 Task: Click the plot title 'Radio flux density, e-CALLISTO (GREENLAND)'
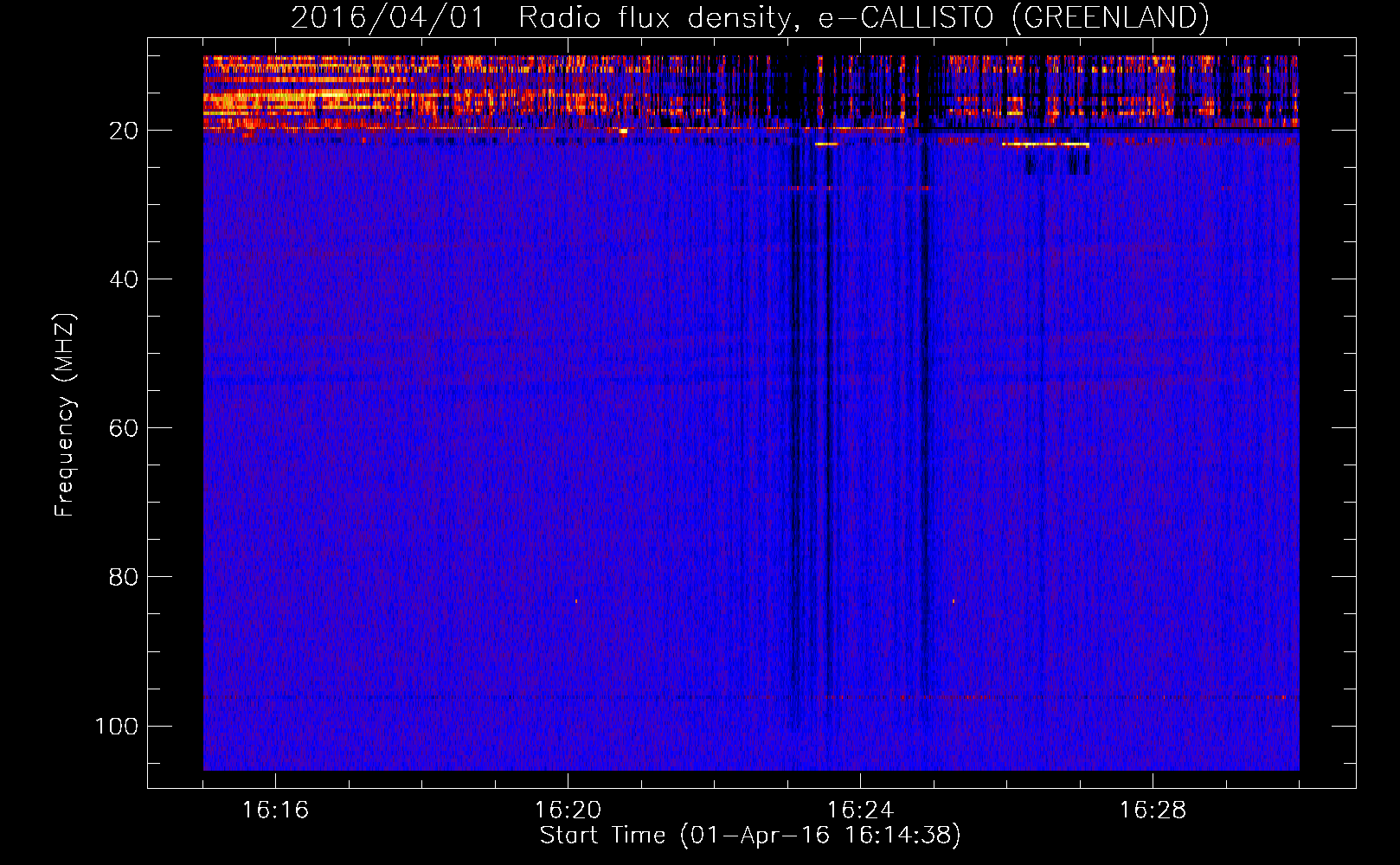(863, 17)
